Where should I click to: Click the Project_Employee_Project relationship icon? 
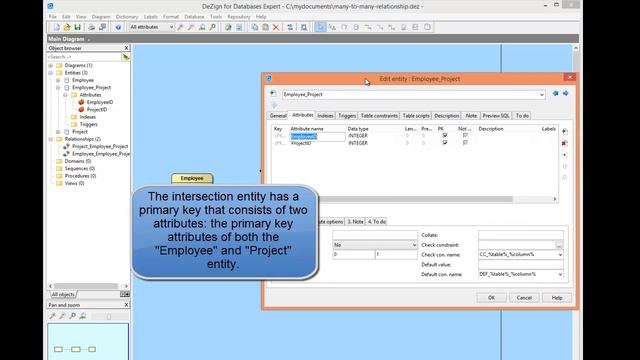coord(66,147)
